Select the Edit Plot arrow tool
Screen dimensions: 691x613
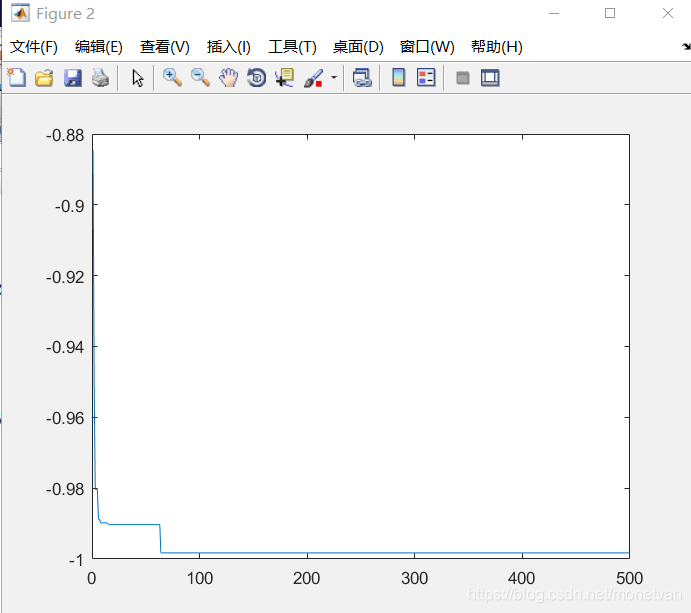click(x=137, y=78)
